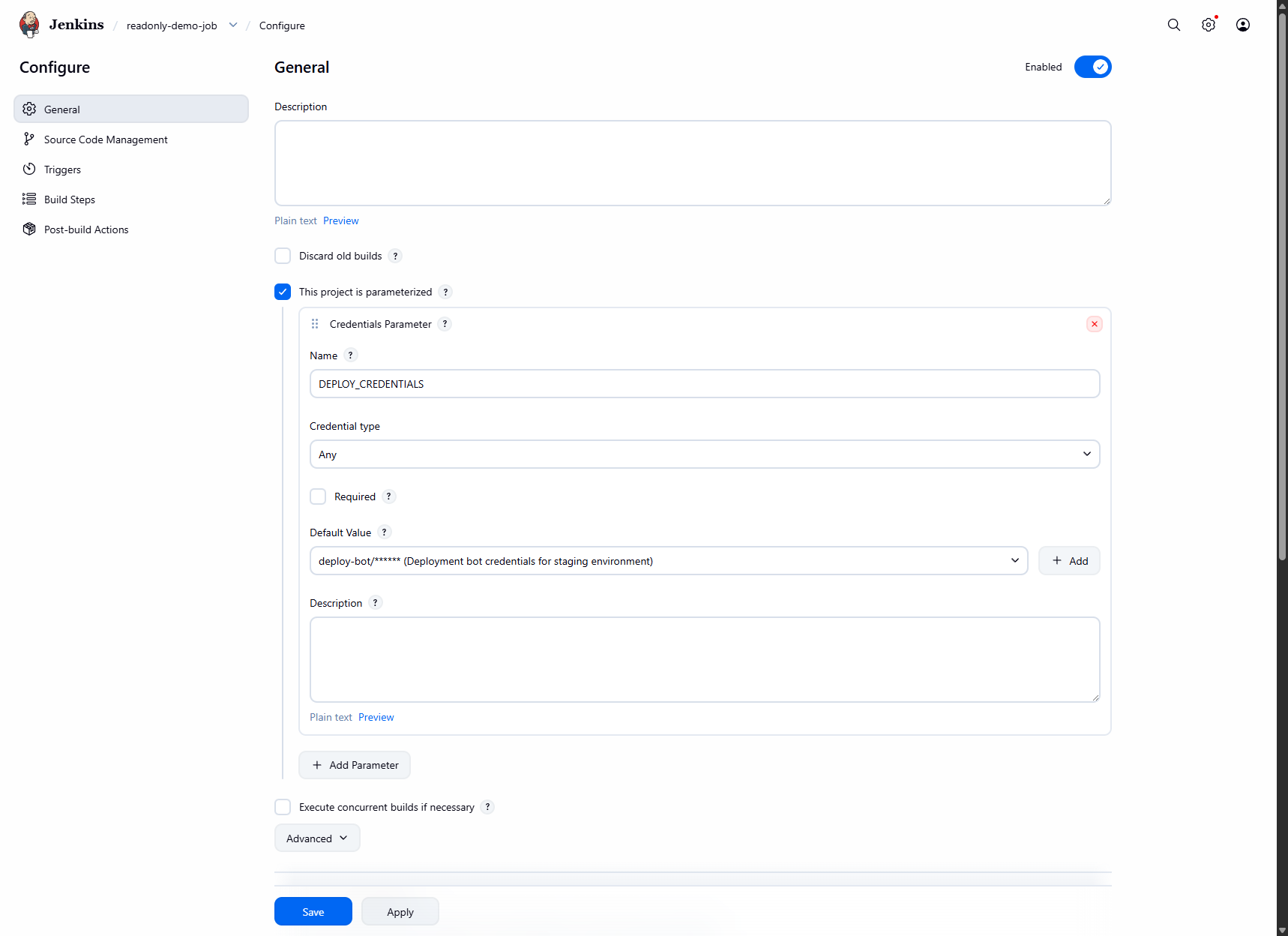Open Manage Jenkins gear icon
The image size is (1288, 936).
tap(1209, 25)
